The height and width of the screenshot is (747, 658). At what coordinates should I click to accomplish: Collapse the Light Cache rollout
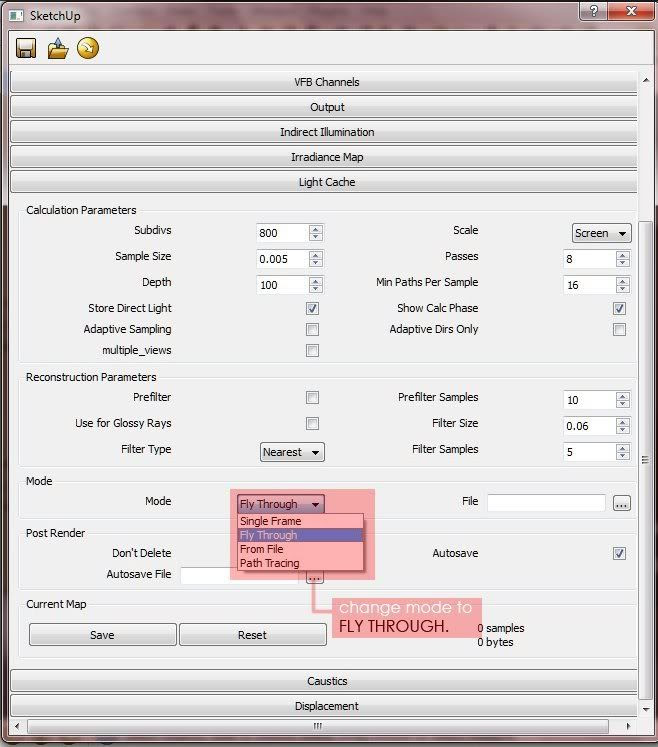point(324,182)
